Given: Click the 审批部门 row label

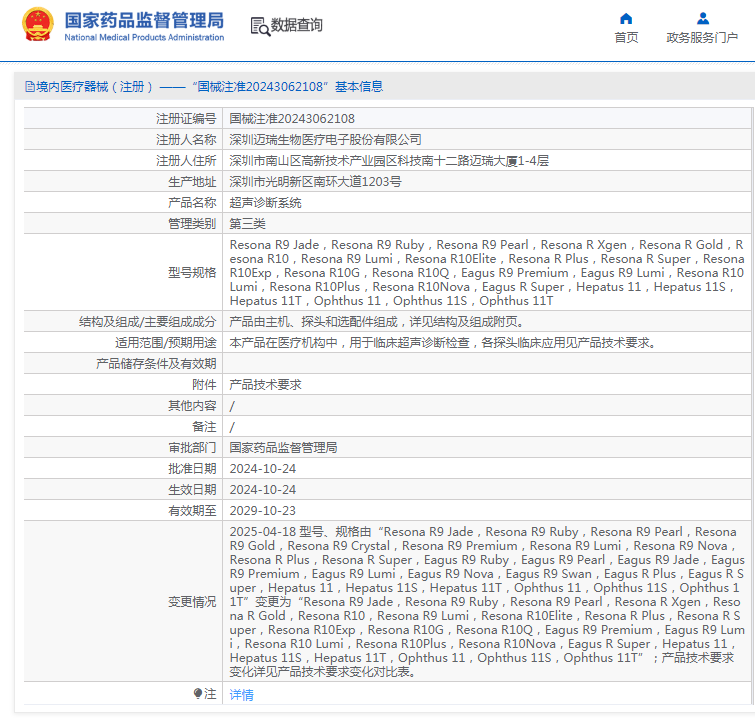Looking at the screenshot, I should tap(192, 448).
